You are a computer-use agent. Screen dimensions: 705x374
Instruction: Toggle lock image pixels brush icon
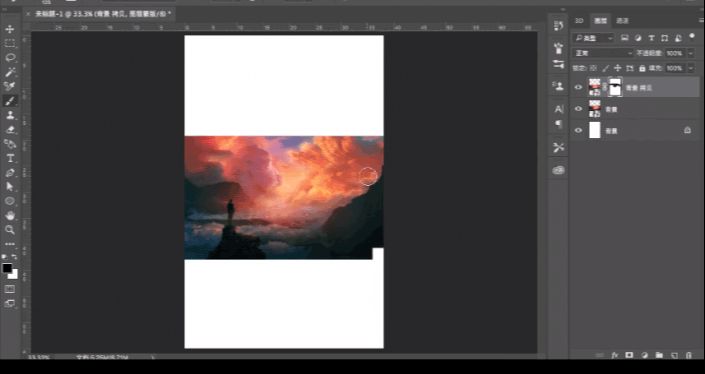(606, 68)
